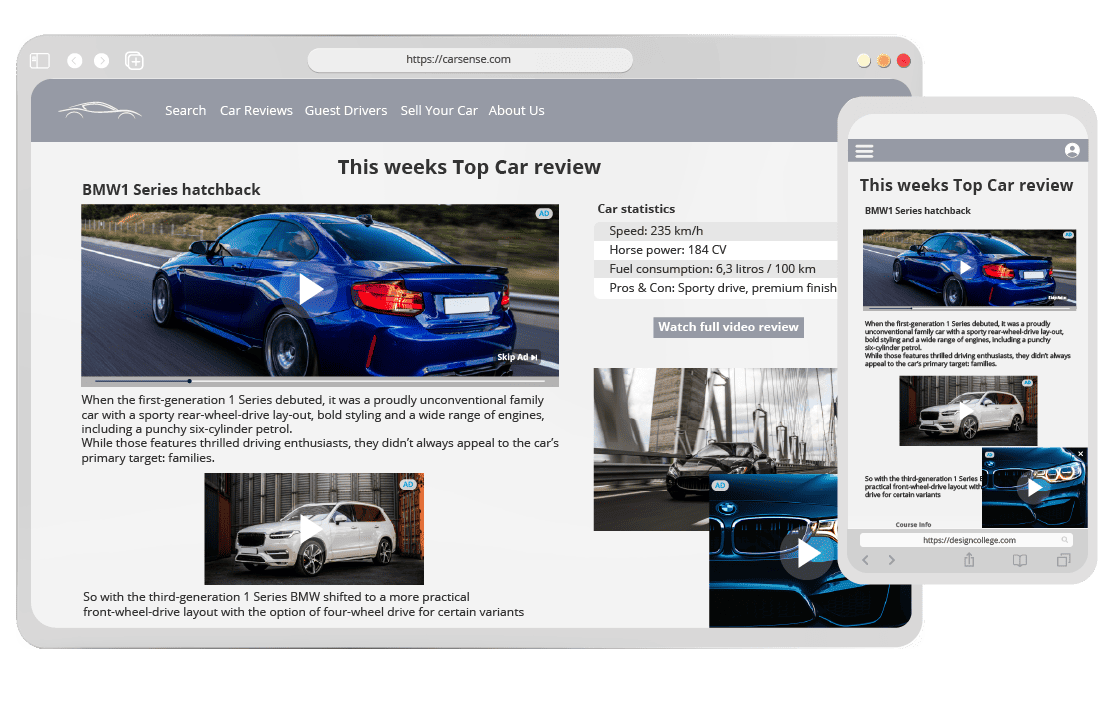Screen dimensions: 1119x703
Task: Play the mobile white SUV video
Action: (x=964, y=411)
